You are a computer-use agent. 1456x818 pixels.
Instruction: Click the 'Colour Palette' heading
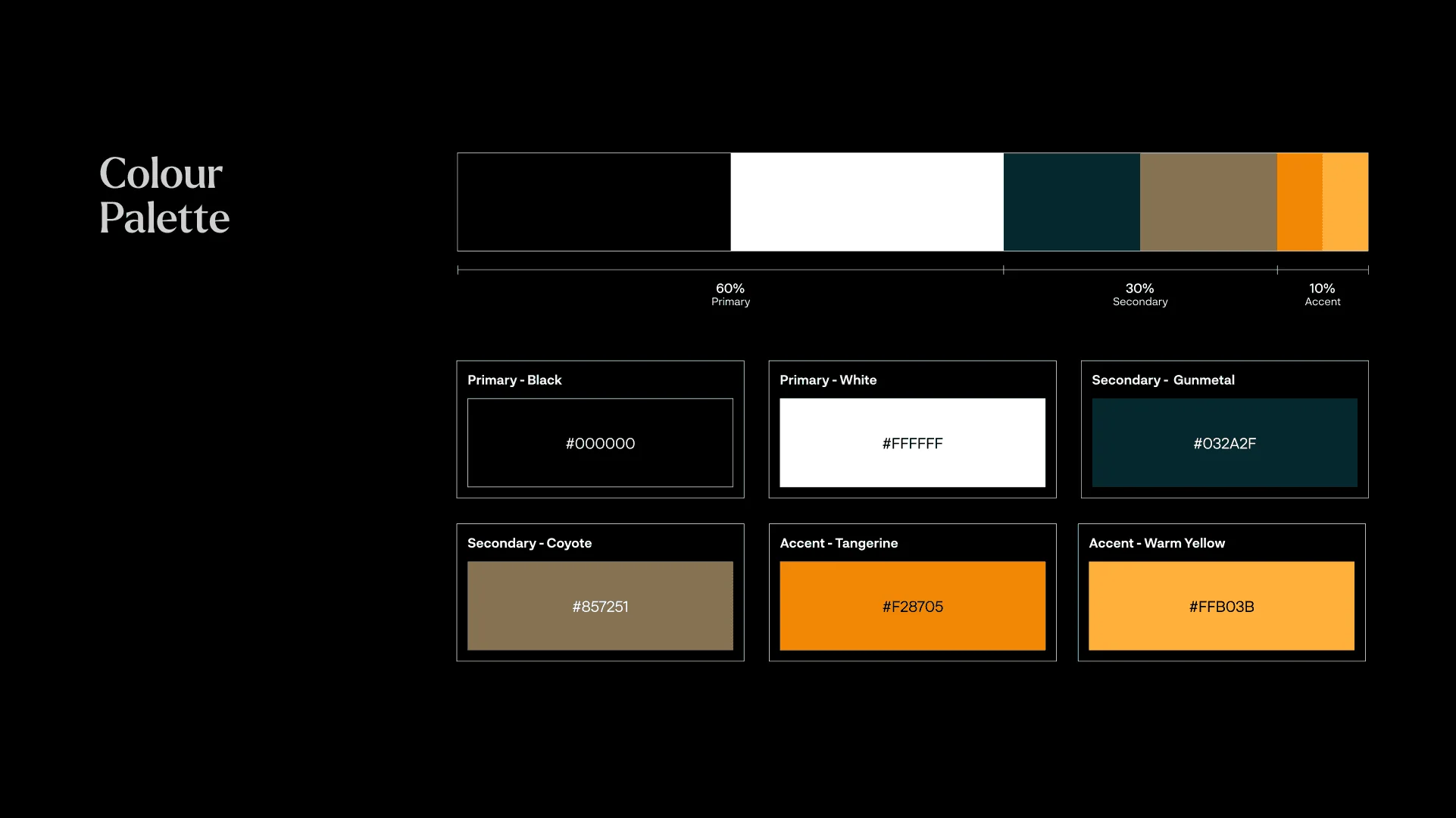click(x=164, y=195)
